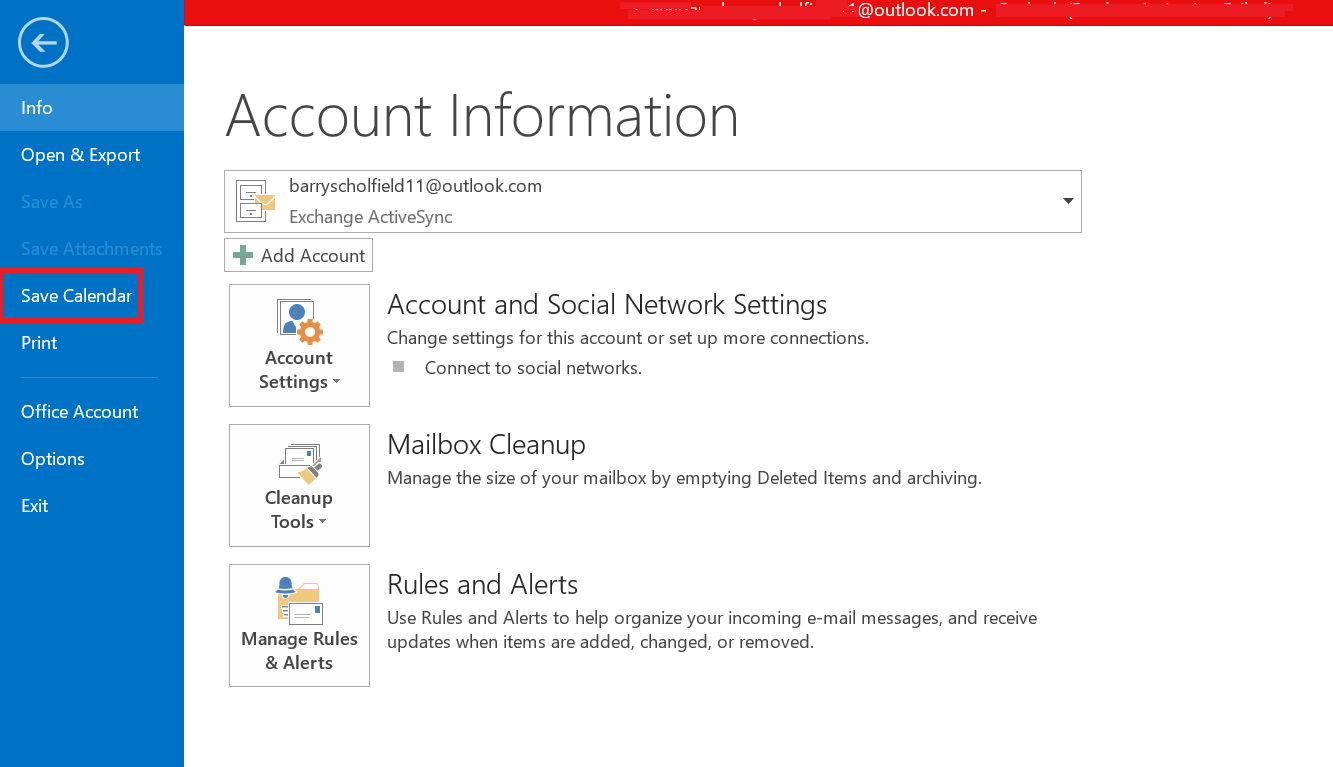Open the Print page
Screen dimensions: 1333x767
[92, 343]
